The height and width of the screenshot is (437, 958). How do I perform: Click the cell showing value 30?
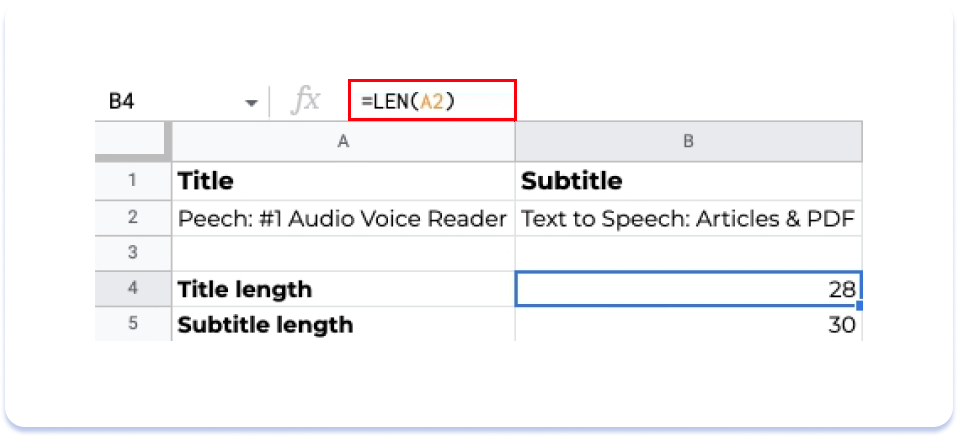[x=688, y=324]
